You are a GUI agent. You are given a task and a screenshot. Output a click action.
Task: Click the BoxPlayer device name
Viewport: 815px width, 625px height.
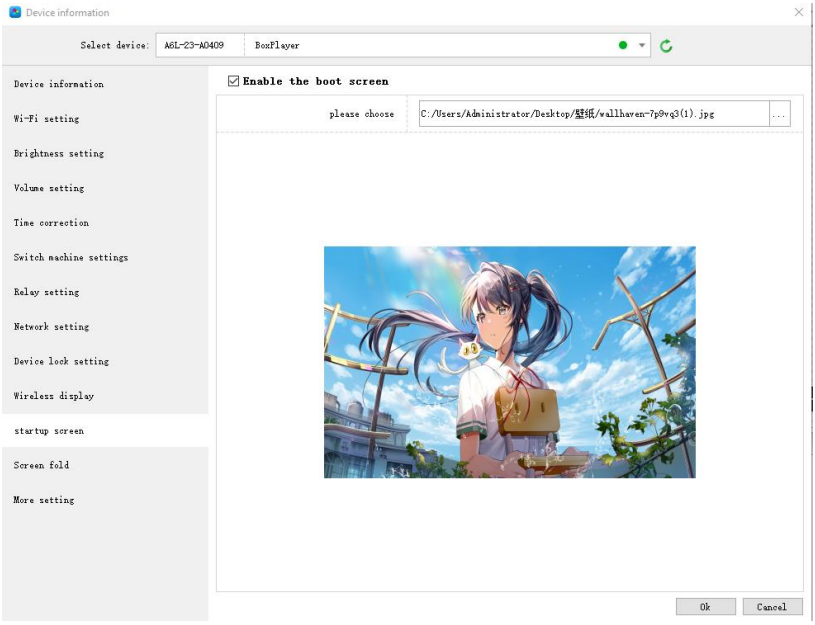[277, 45]
